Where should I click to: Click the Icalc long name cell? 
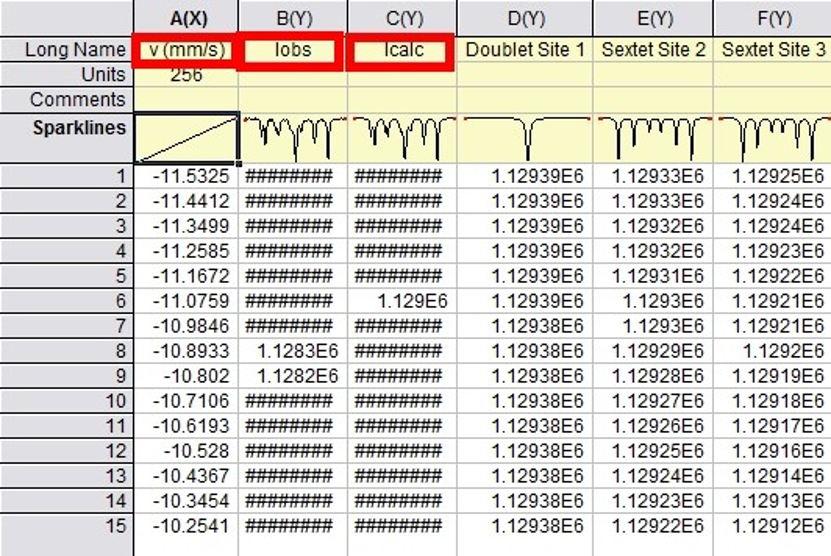pos(402,50)
